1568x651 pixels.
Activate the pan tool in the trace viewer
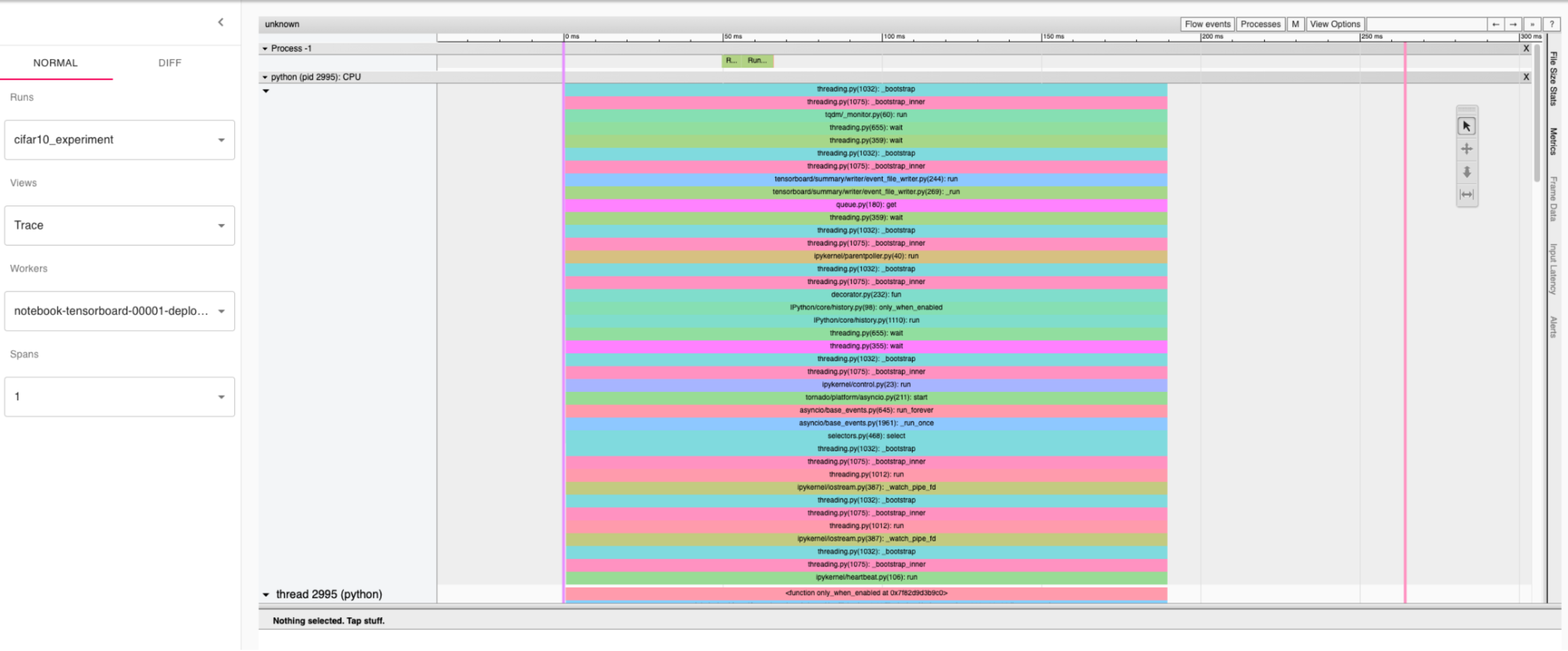(x=1466, y=149)
